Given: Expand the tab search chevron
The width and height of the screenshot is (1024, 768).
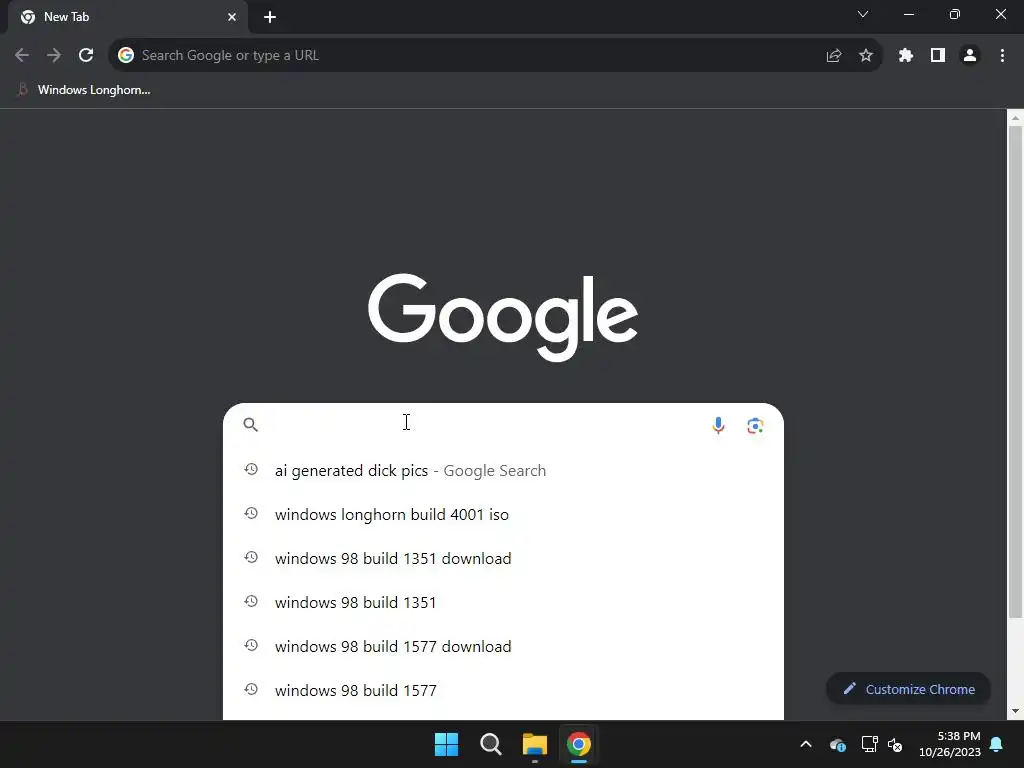Looking at the screenshot, I should [x=863, y=14].
